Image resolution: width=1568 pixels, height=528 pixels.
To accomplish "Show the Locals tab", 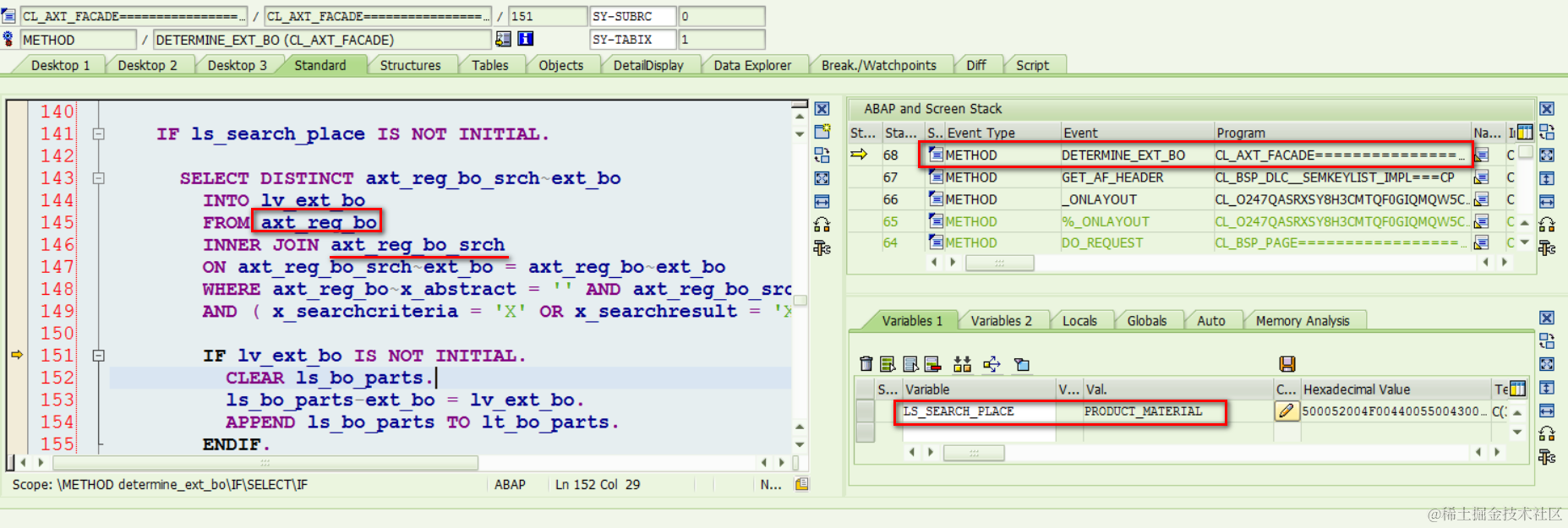I will pos(1079,321).
